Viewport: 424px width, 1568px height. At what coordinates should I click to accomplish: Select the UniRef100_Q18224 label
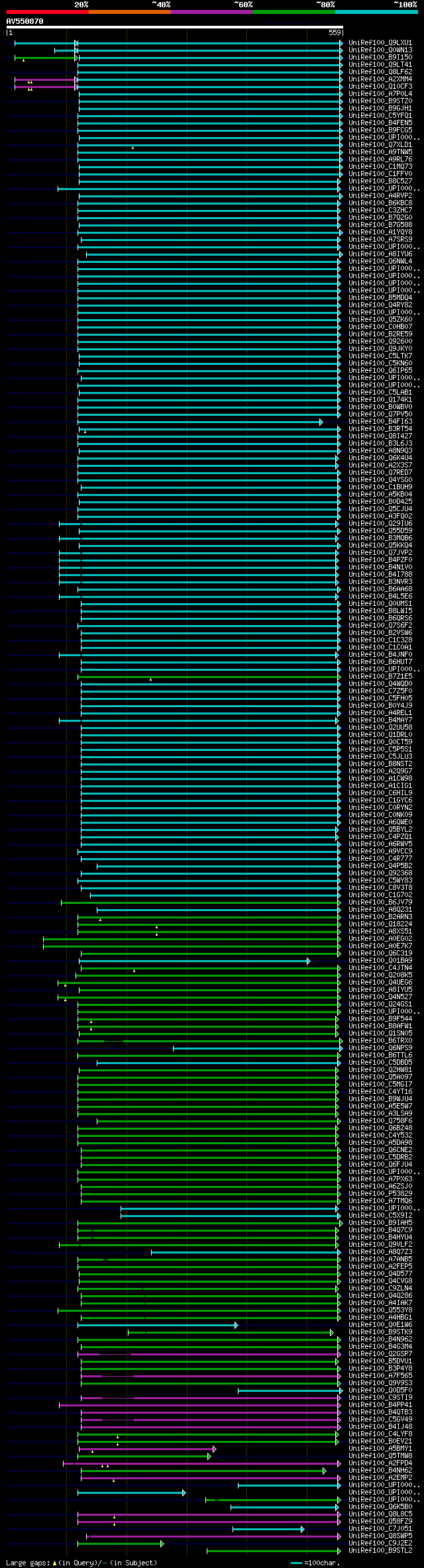pyautogui.click(x=380, y=924)
